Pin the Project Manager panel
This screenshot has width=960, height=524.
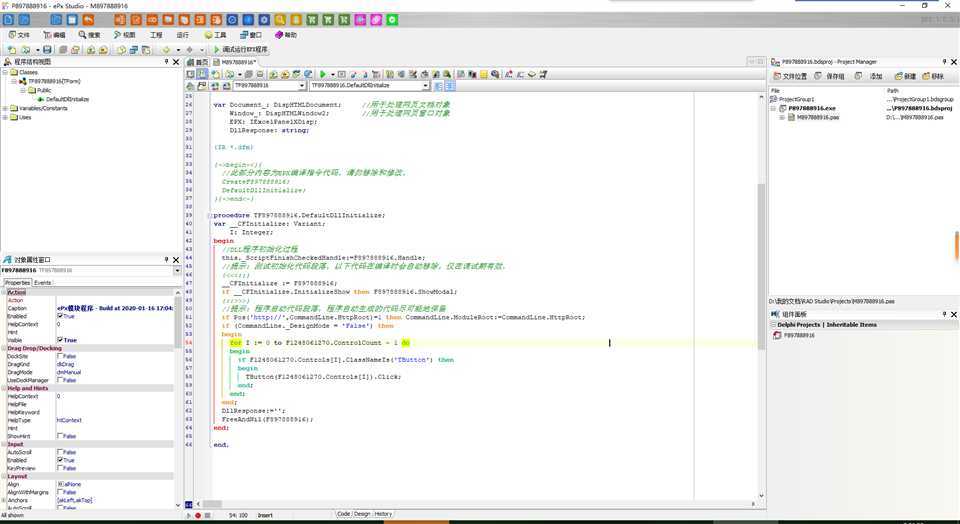(944, 62)
